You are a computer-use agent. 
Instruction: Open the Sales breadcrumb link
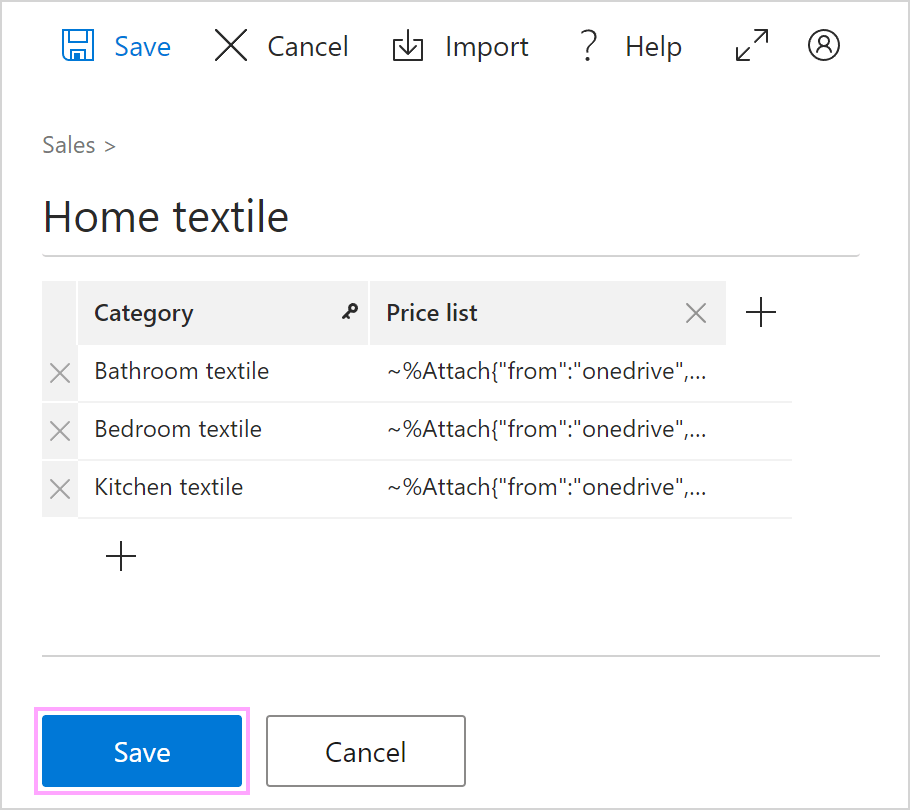68,145
